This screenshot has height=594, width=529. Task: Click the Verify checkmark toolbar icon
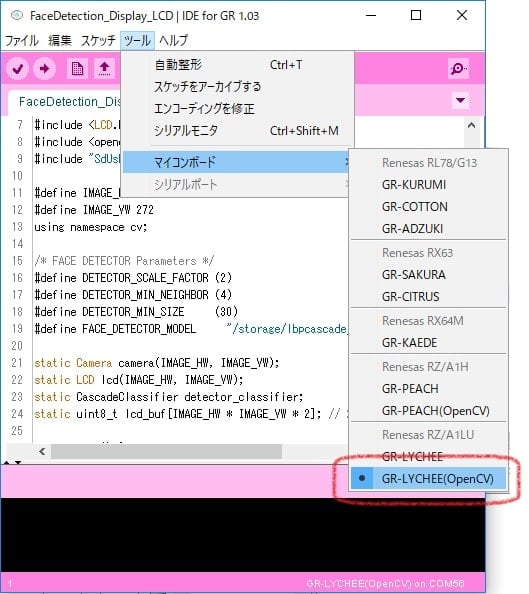coord(17,69)
